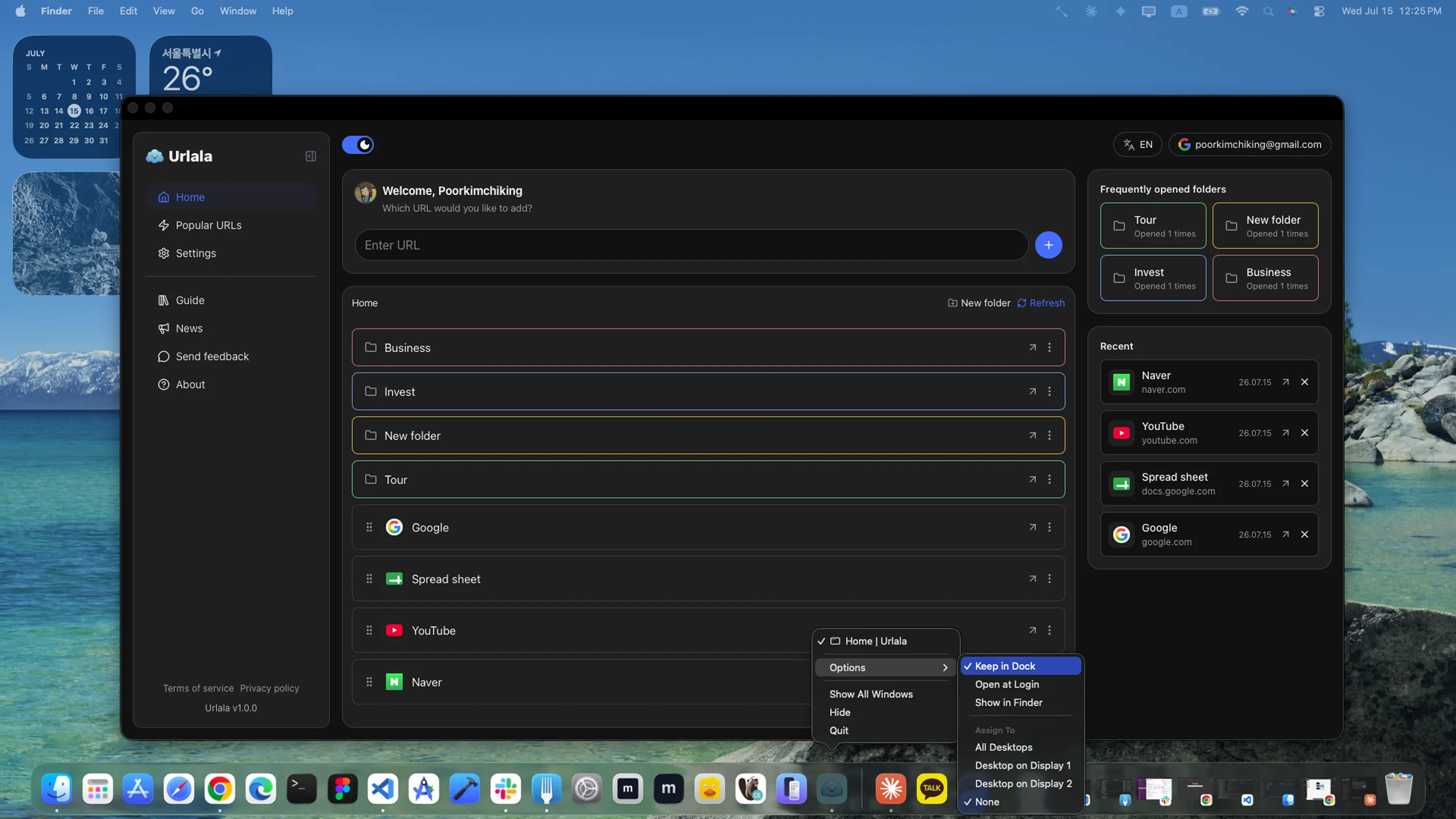Screen dimensions: 1456x819
Task: Assign to Desktop on Display 1
Action: pos(1021,765)
